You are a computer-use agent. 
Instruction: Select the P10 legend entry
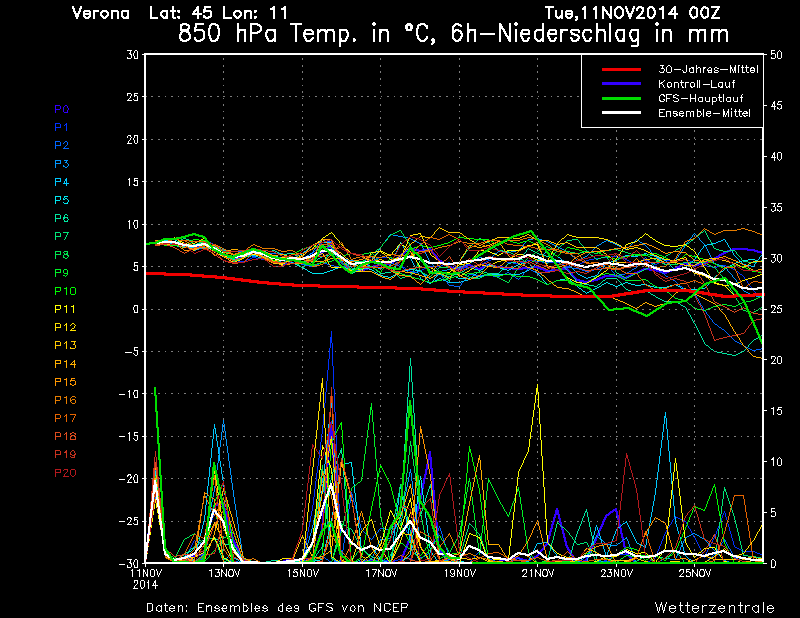(x=65, y=291)
